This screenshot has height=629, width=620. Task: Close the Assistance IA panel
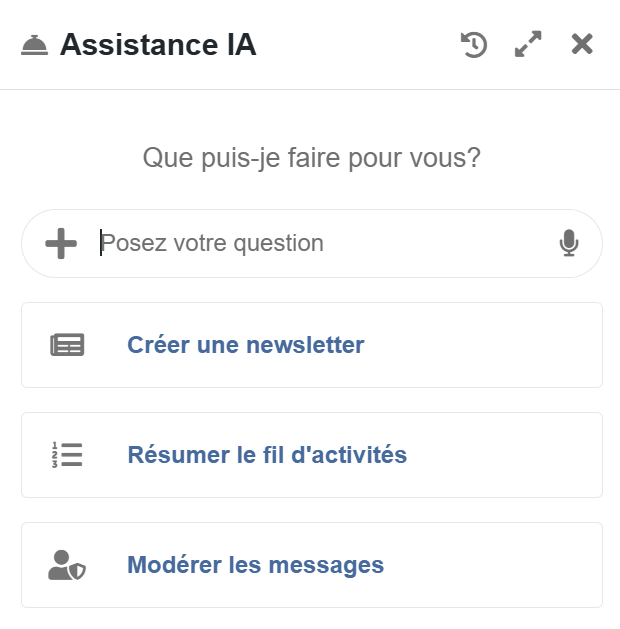(582, 45)
